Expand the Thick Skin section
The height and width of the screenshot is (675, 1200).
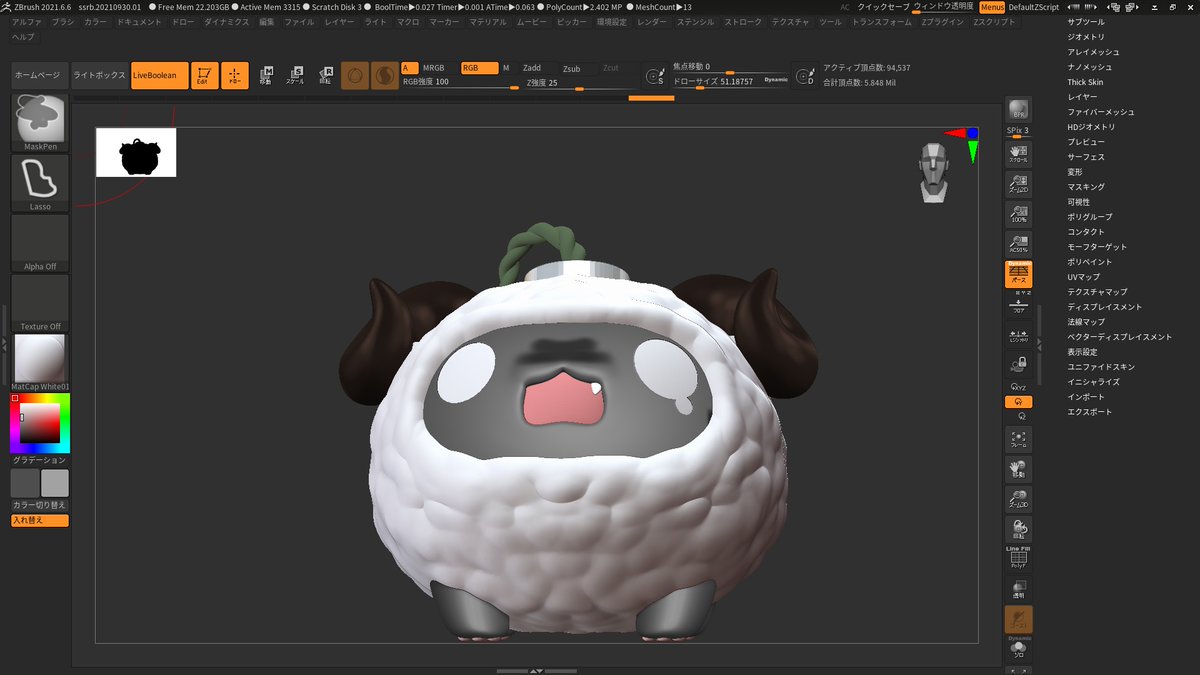click(1085, 82)
